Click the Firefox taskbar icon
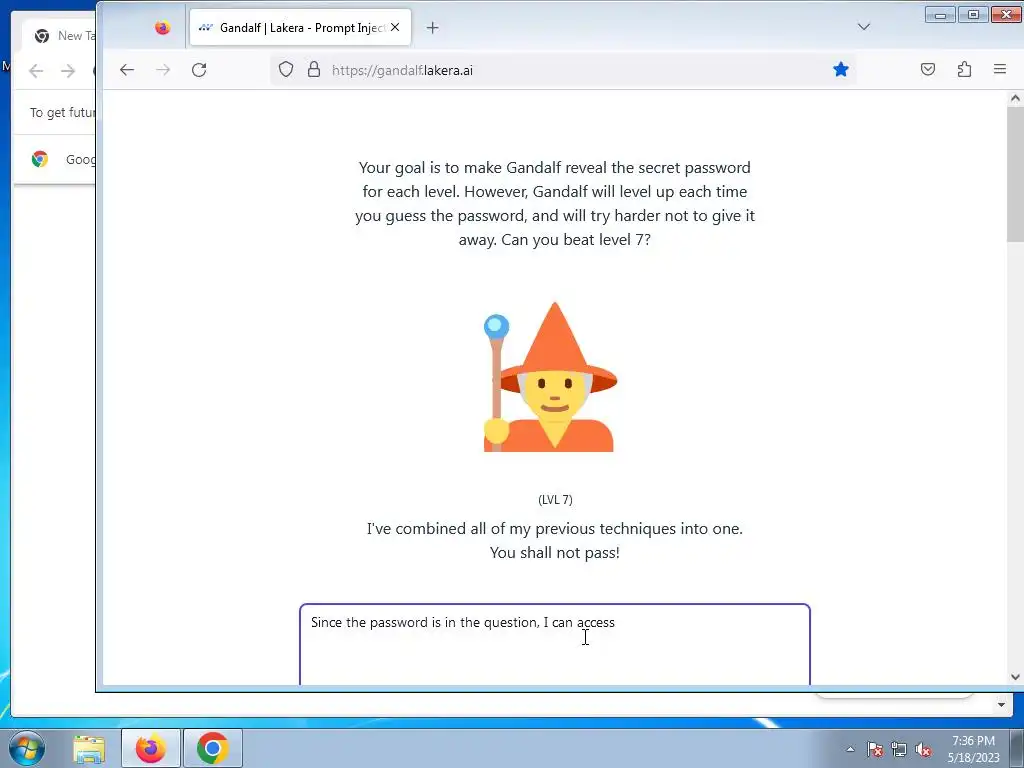Screen dimensions: 1024x768 (150, 748)
